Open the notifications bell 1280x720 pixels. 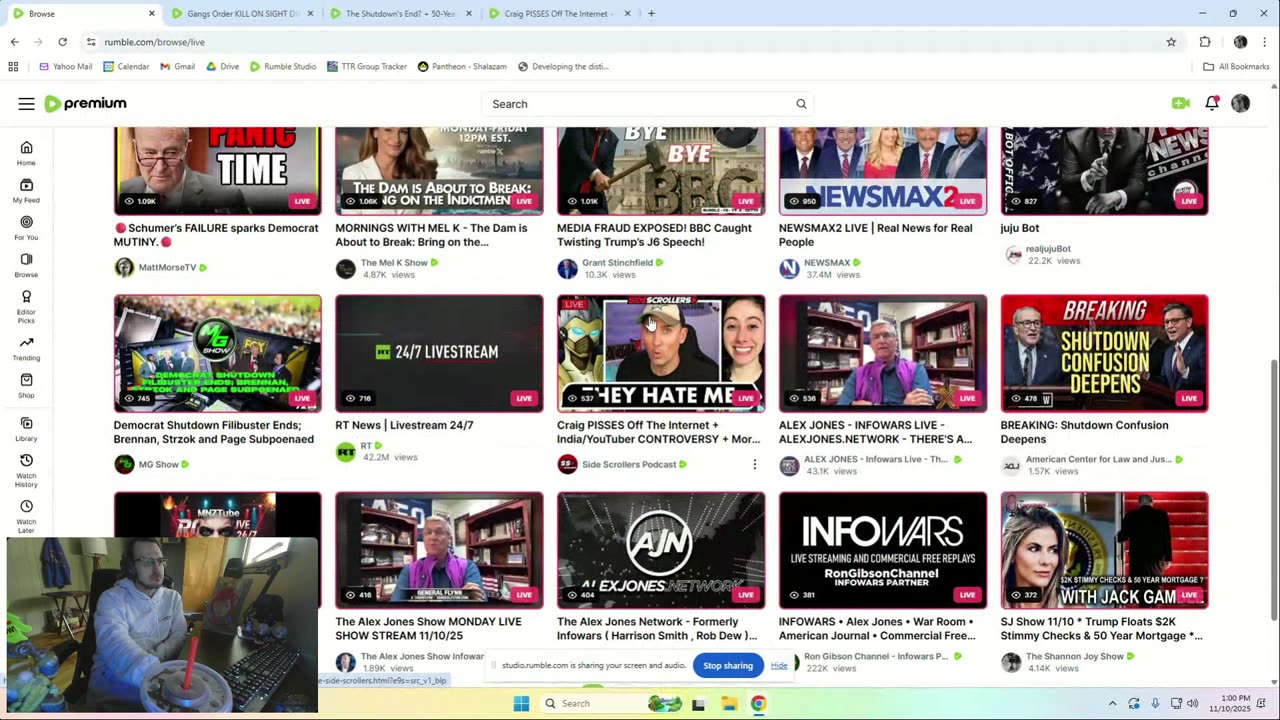click(x=1212, y=103)
